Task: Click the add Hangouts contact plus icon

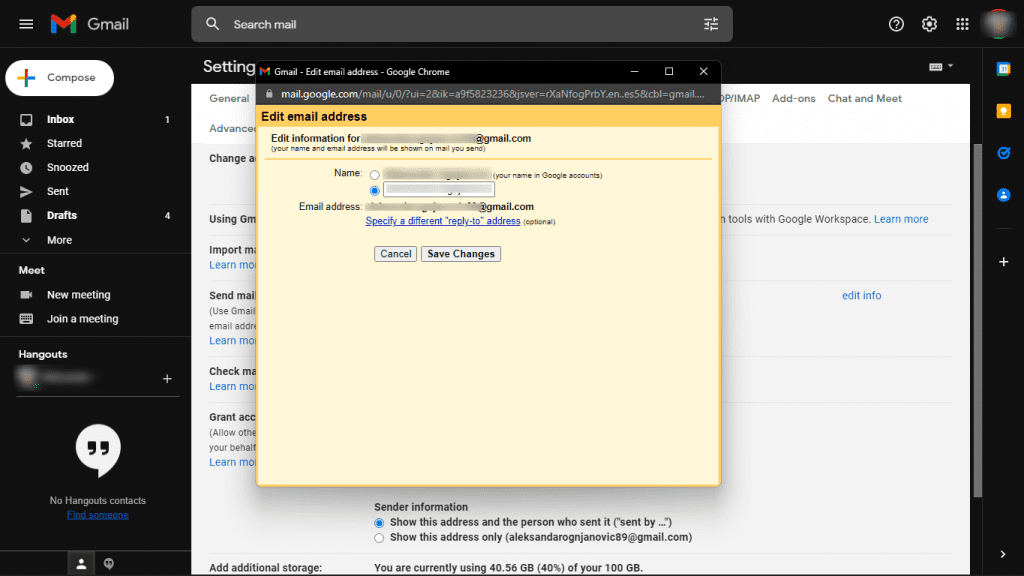Action: click(167, 379)
